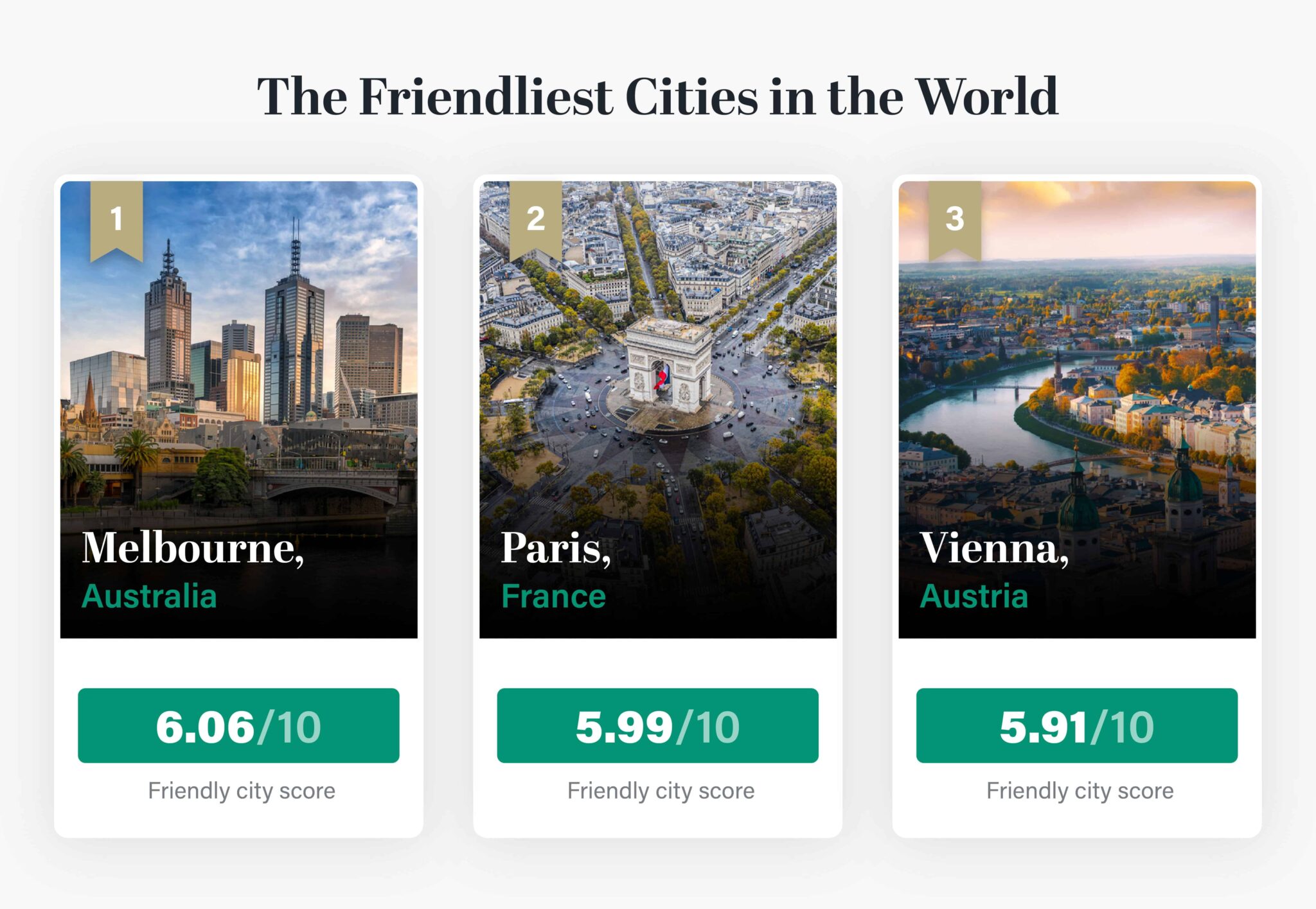Screen dimensions: 1316x909
Task: Click the tall spired skyscraper in Melbourne photo
Action: 294,334
